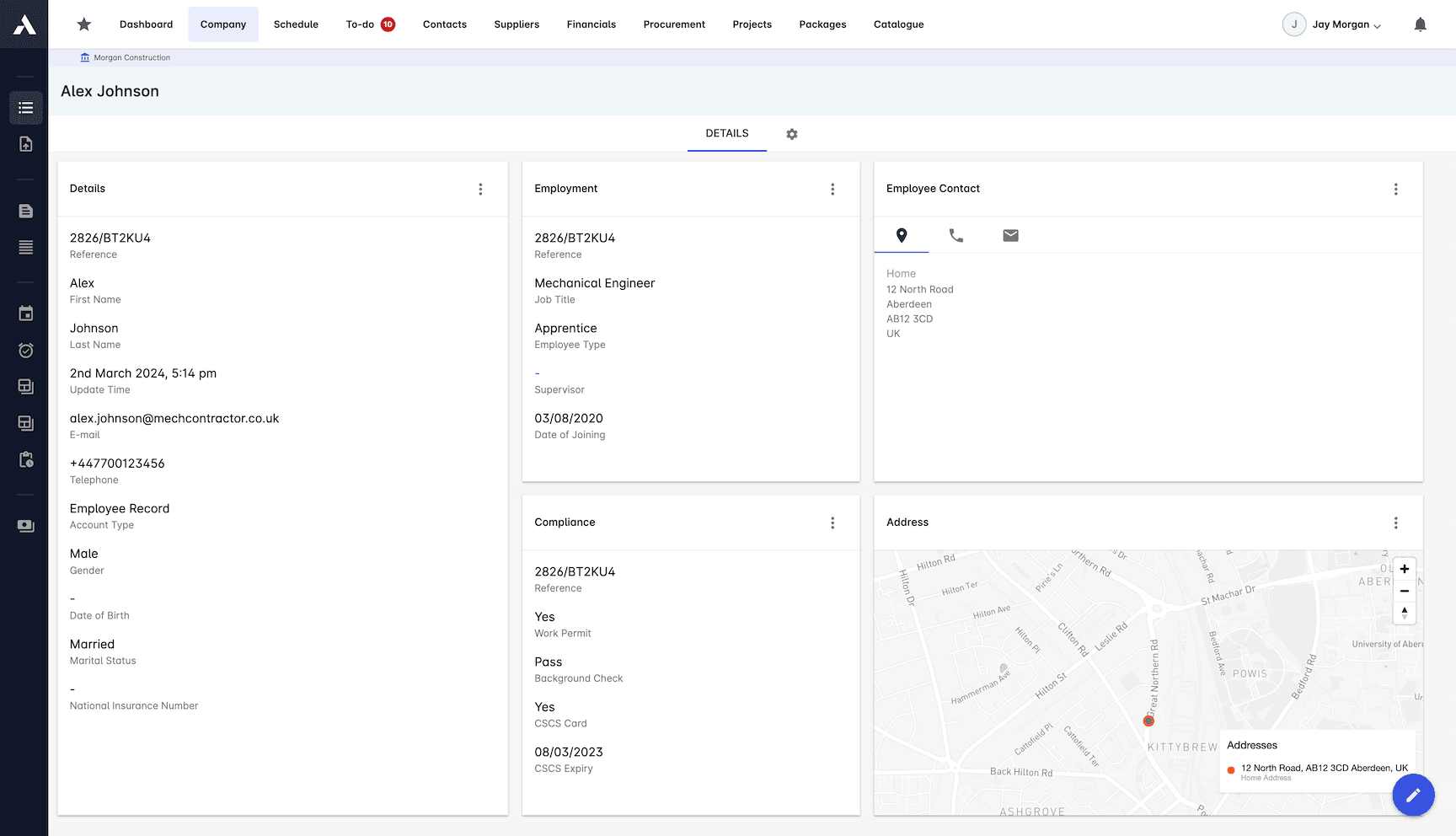Screen dimensions: 1456x836
Task: Open the location tab in Employee Contact
Action: (901, 236)
